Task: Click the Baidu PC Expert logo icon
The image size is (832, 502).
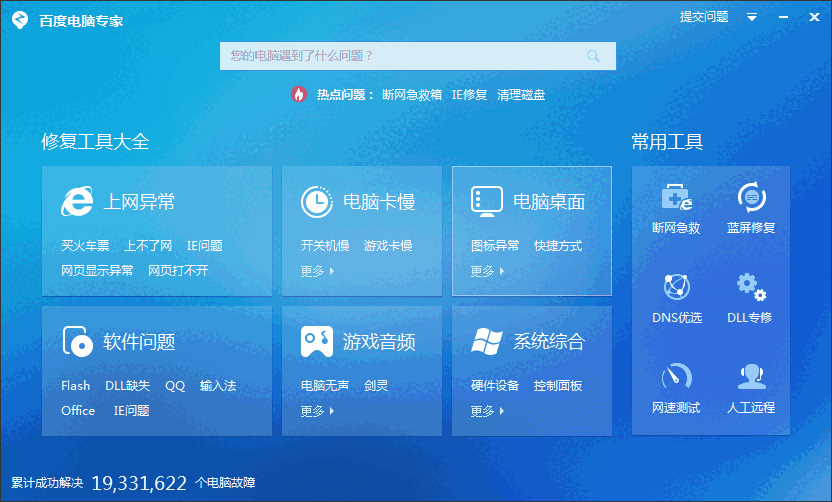Action: 20,20
